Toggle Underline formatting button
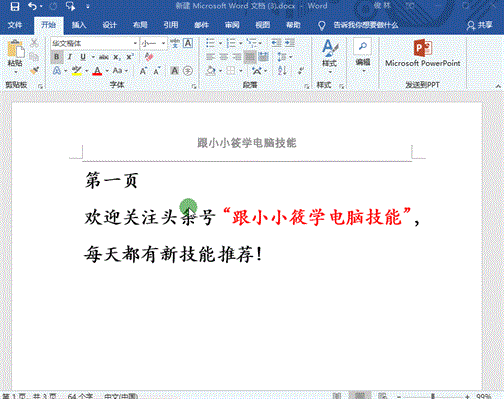The height and width of the screenshot is (399, 504). tap(83, 57)
